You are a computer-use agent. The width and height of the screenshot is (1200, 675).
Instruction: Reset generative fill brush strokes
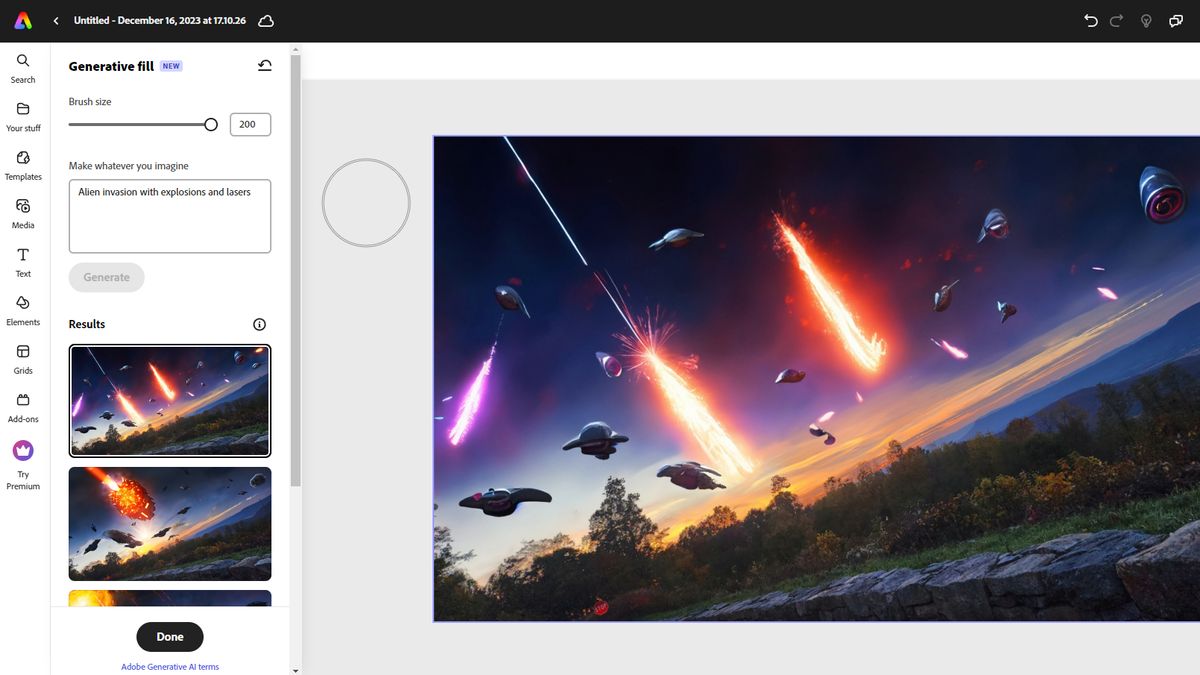tap(263, 65)
